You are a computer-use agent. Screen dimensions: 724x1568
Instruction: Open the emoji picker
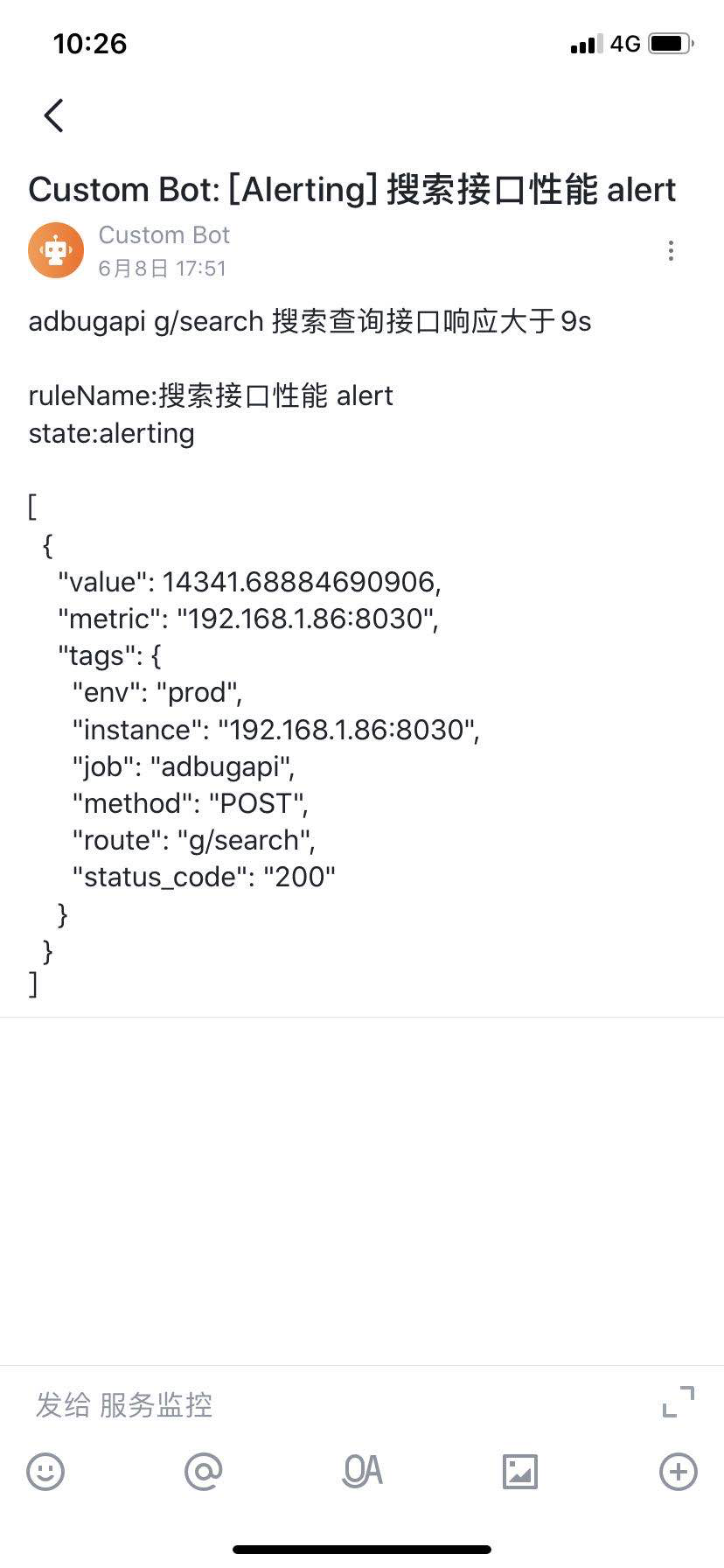tap(45, 1472)
